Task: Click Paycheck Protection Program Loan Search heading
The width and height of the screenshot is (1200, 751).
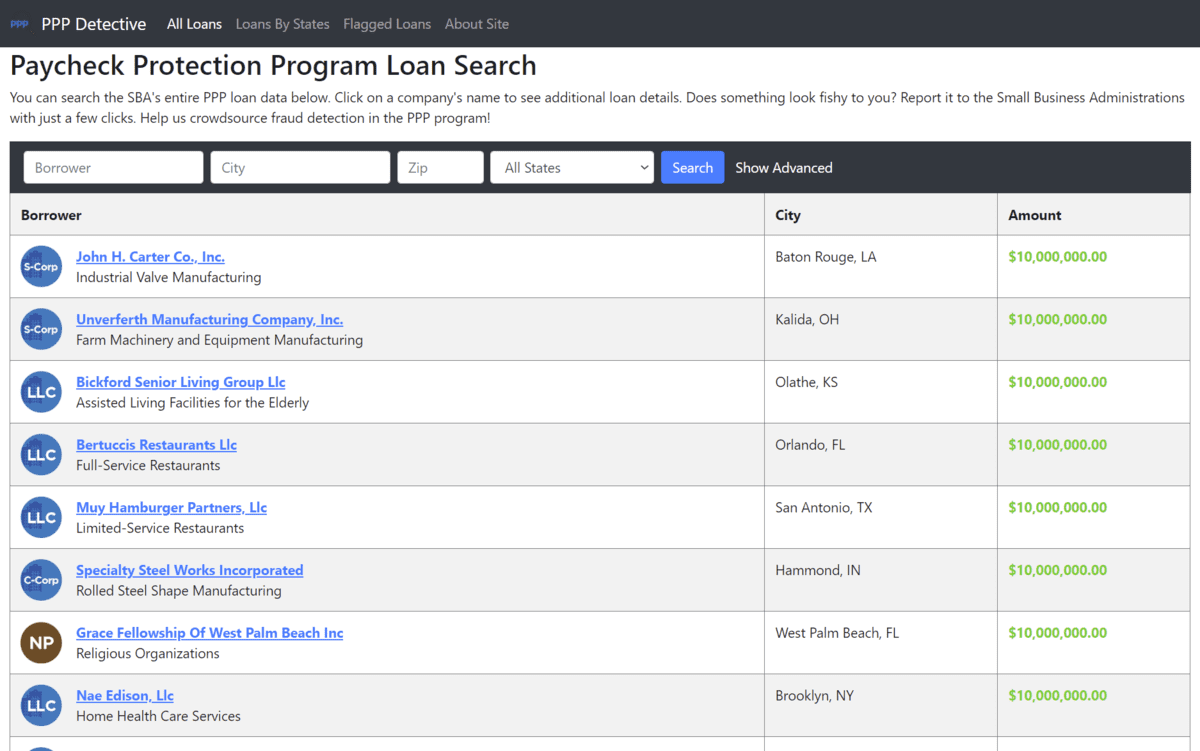Action: (273, 66)
